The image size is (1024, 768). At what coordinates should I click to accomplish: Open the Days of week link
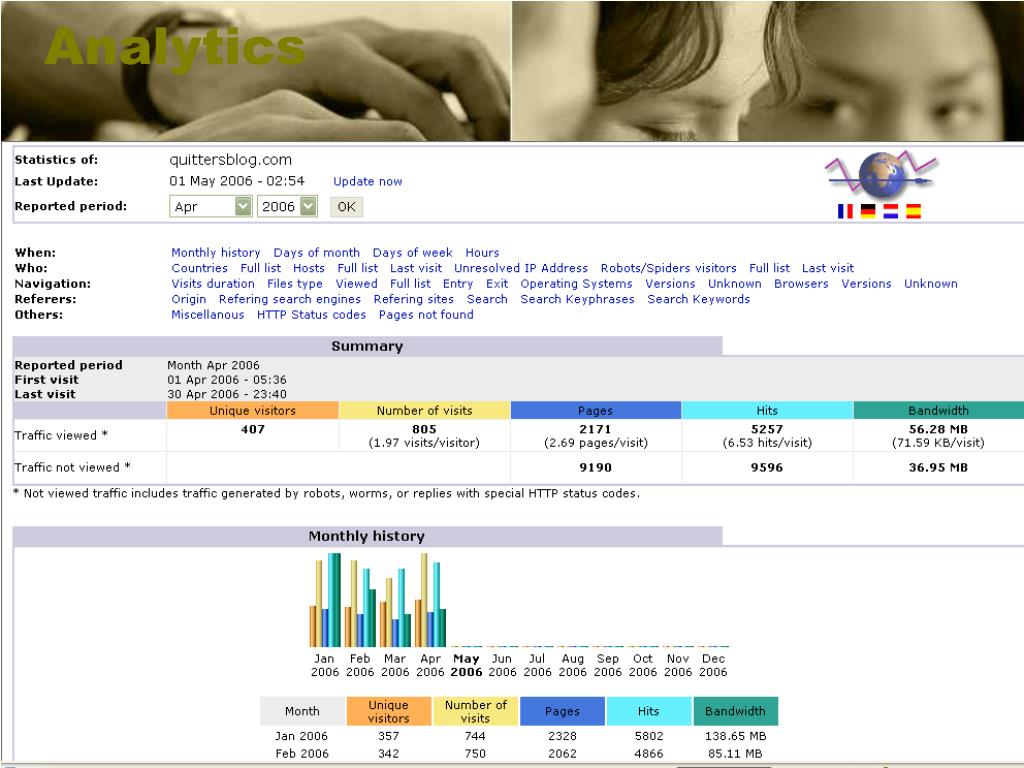[412, 253]
